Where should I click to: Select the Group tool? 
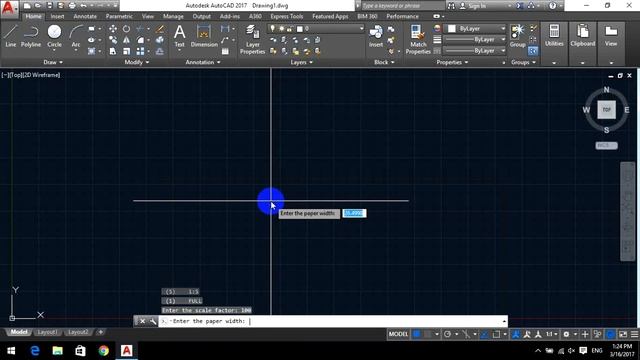pos(518,36)
